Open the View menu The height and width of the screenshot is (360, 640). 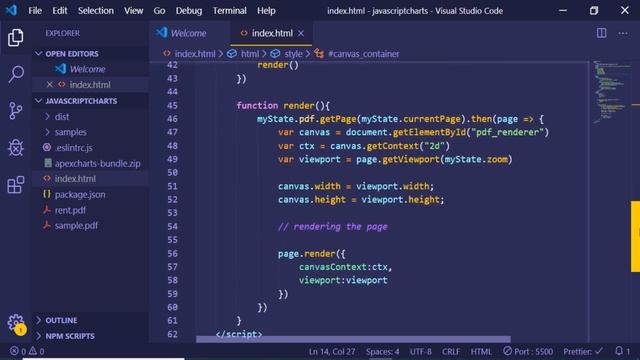133,11
